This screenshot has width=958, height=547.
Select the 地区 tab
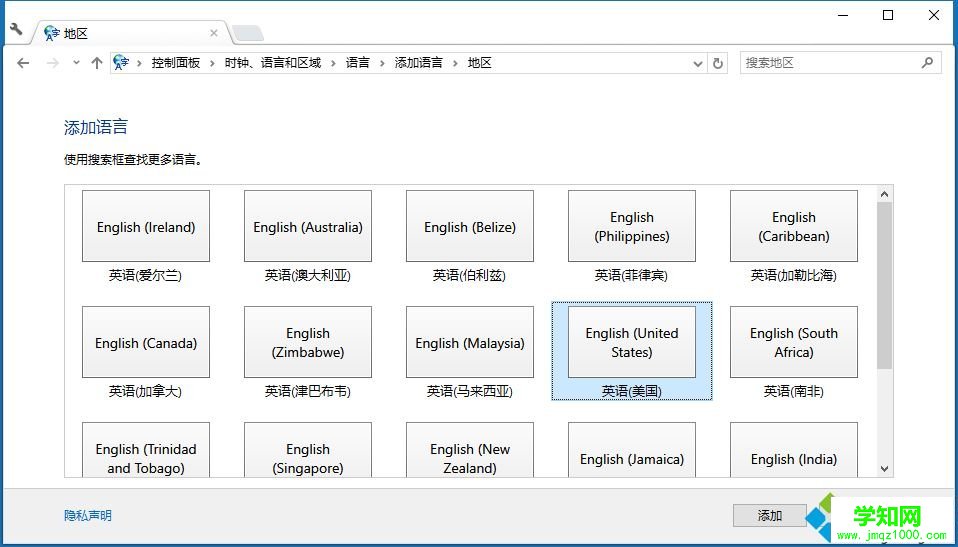131,33
